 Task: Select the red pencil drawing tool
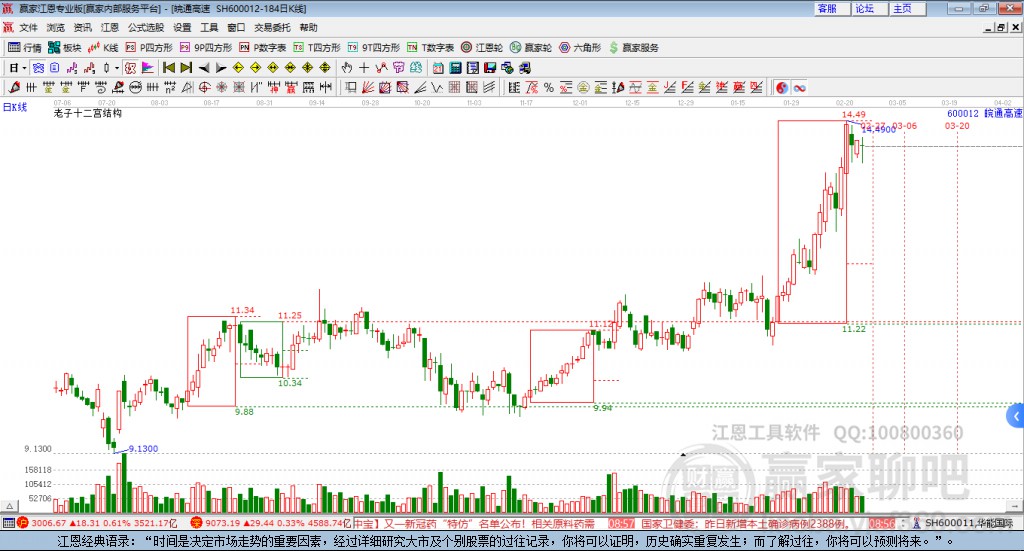tap(14, 87)
